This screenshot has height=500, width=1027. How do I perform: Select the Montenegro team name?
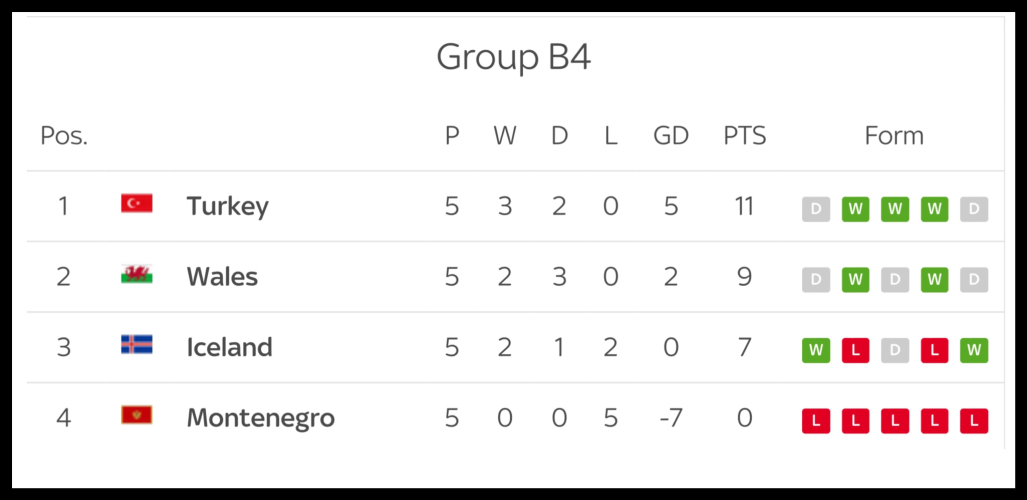tap(260, 418)
